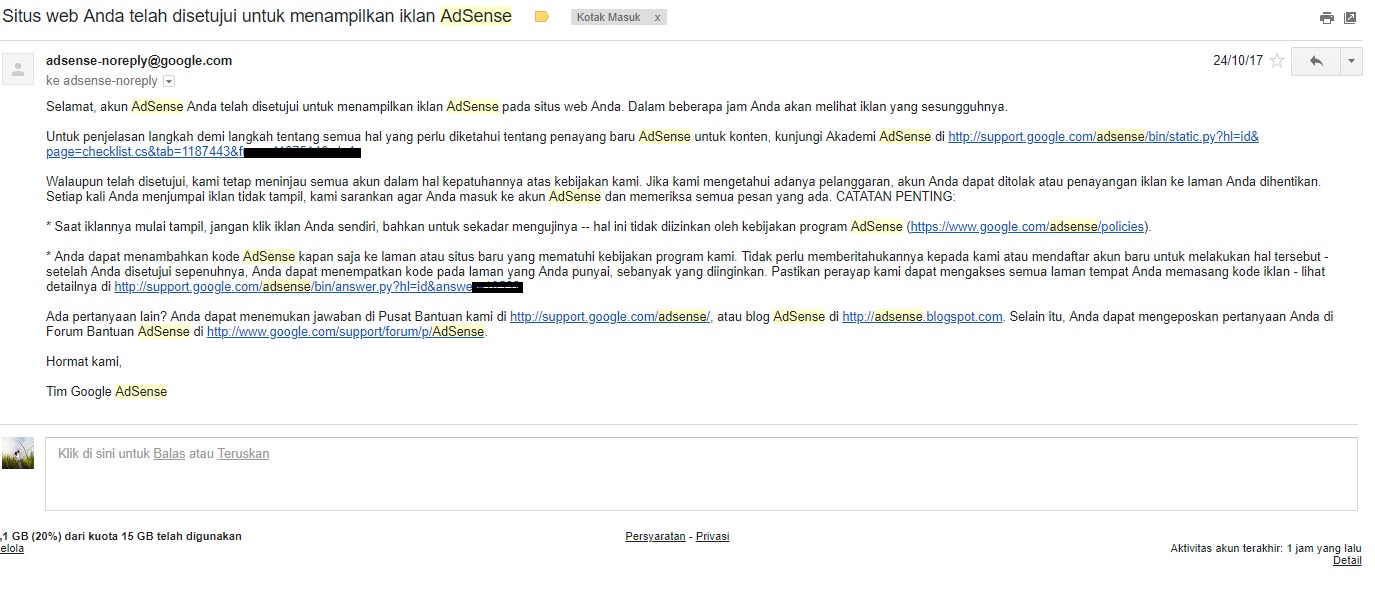This screenshot has width=1375, height=597.
Task: Click the reply arrow button
Action: point(1316,61)
